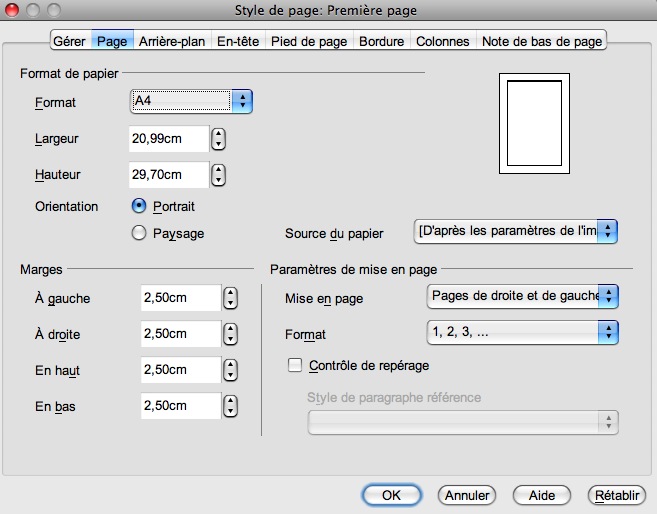Image resolution: width=657 pixels, height=514 pixels.
Task: Choose the Paysage orientation option
Action: pos(140,233)
